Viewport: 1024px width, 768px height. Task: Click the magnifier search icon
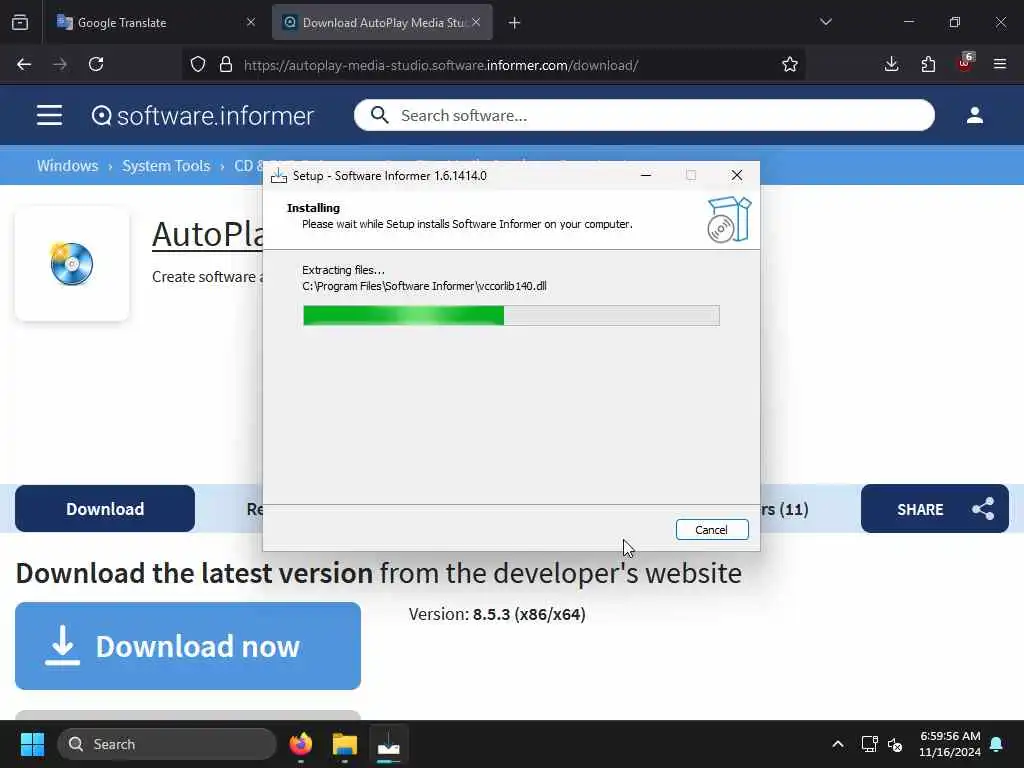click(x=379, y=116)
